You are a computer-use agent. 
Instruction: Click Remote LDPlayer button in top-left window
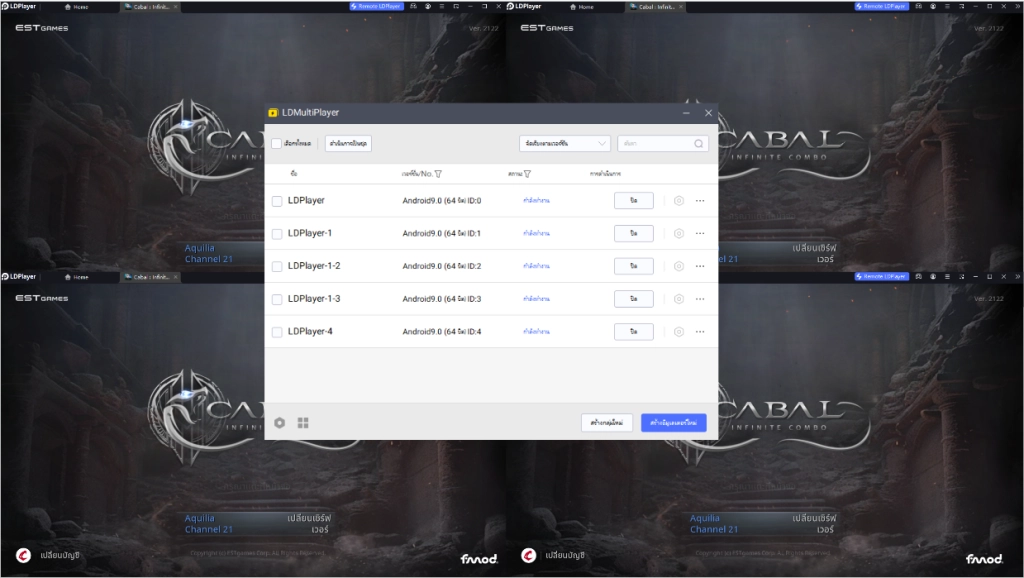(x=376, y=6)
